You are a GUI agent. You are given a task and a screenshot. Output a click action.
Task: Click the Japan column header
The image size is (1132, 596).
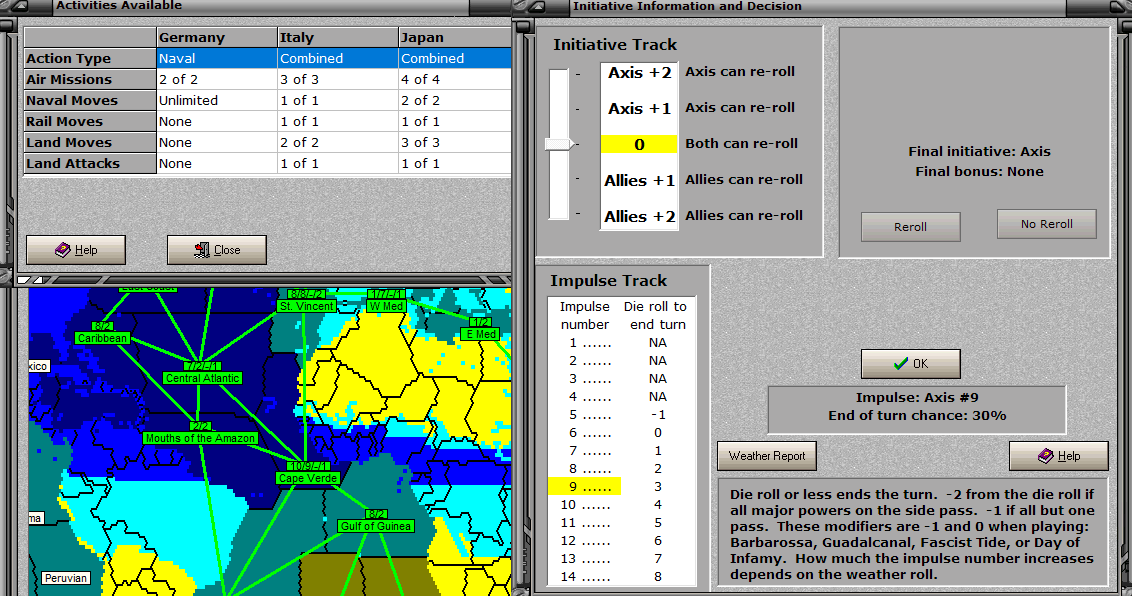click(455, 38)
